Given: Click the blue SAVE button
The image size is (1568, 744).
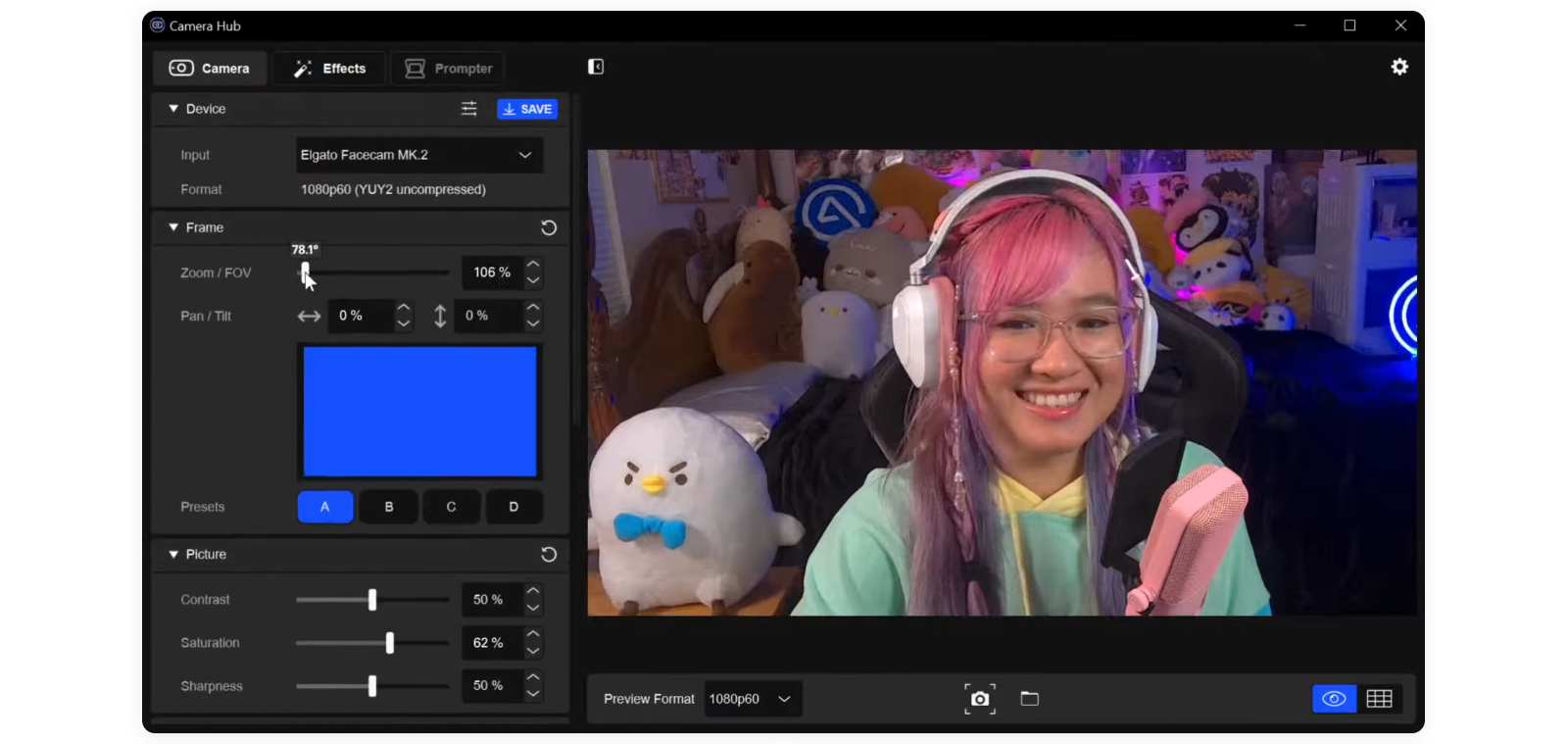Looking at the screenshot, I should pos(527,109).
